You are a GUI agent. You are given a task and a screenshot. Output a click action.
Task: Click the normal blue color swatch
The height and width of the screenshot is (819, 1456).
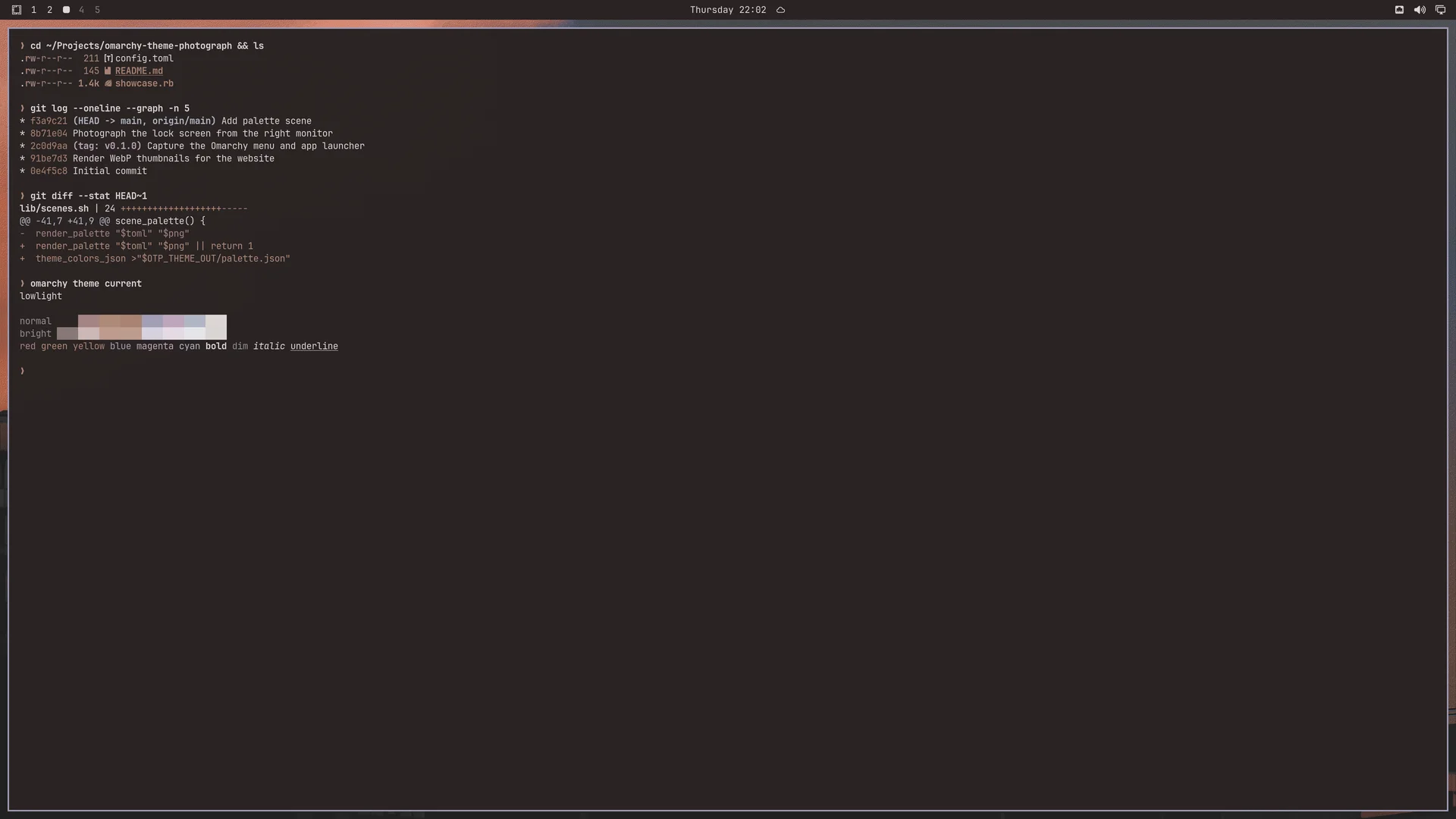click(x=152, y=321)
